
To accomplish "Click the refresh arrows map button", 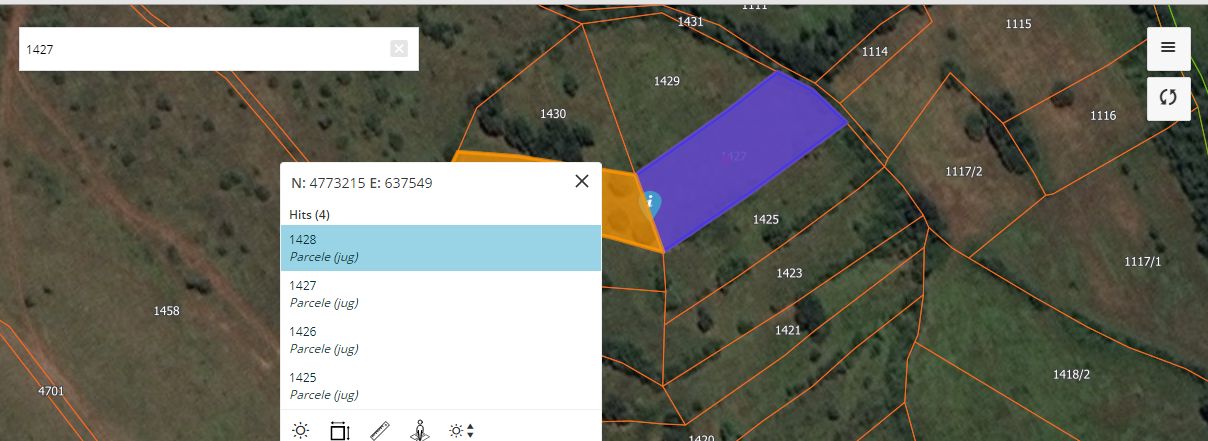I will click(x=1168, y=98).
